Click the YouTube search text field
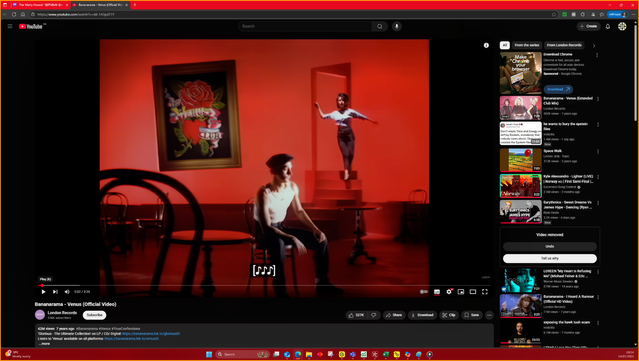The height and width of the screenshot is (361, 639). coord(305,26)
